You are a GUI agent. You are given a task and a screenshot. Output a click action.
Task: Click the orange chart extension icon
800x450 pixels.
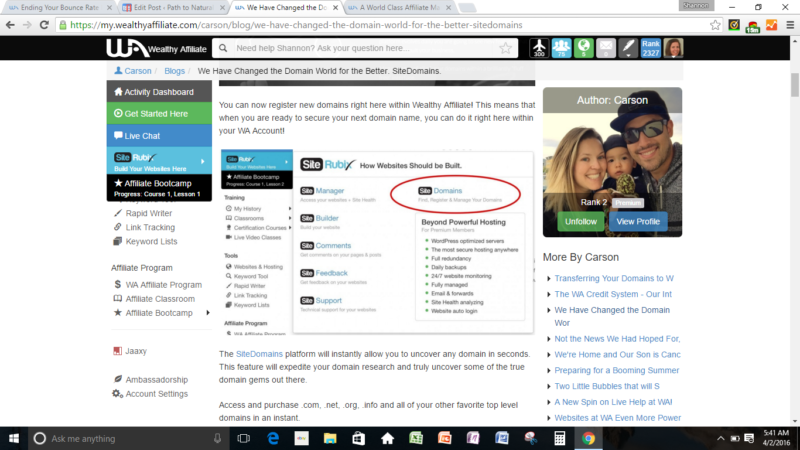click(x=771, y=25)
